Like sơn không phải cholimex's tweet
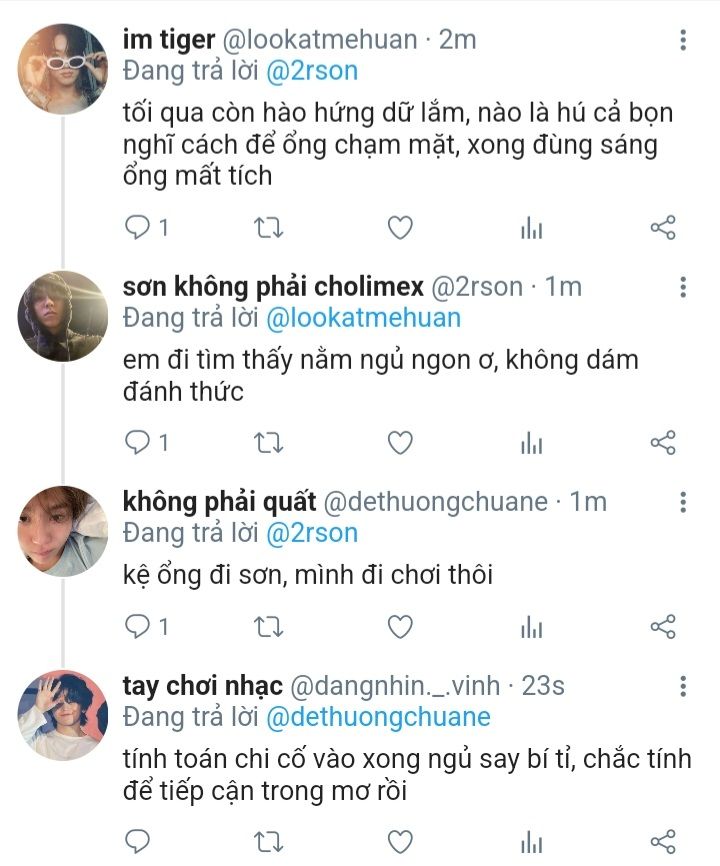 tap(400, 442)
